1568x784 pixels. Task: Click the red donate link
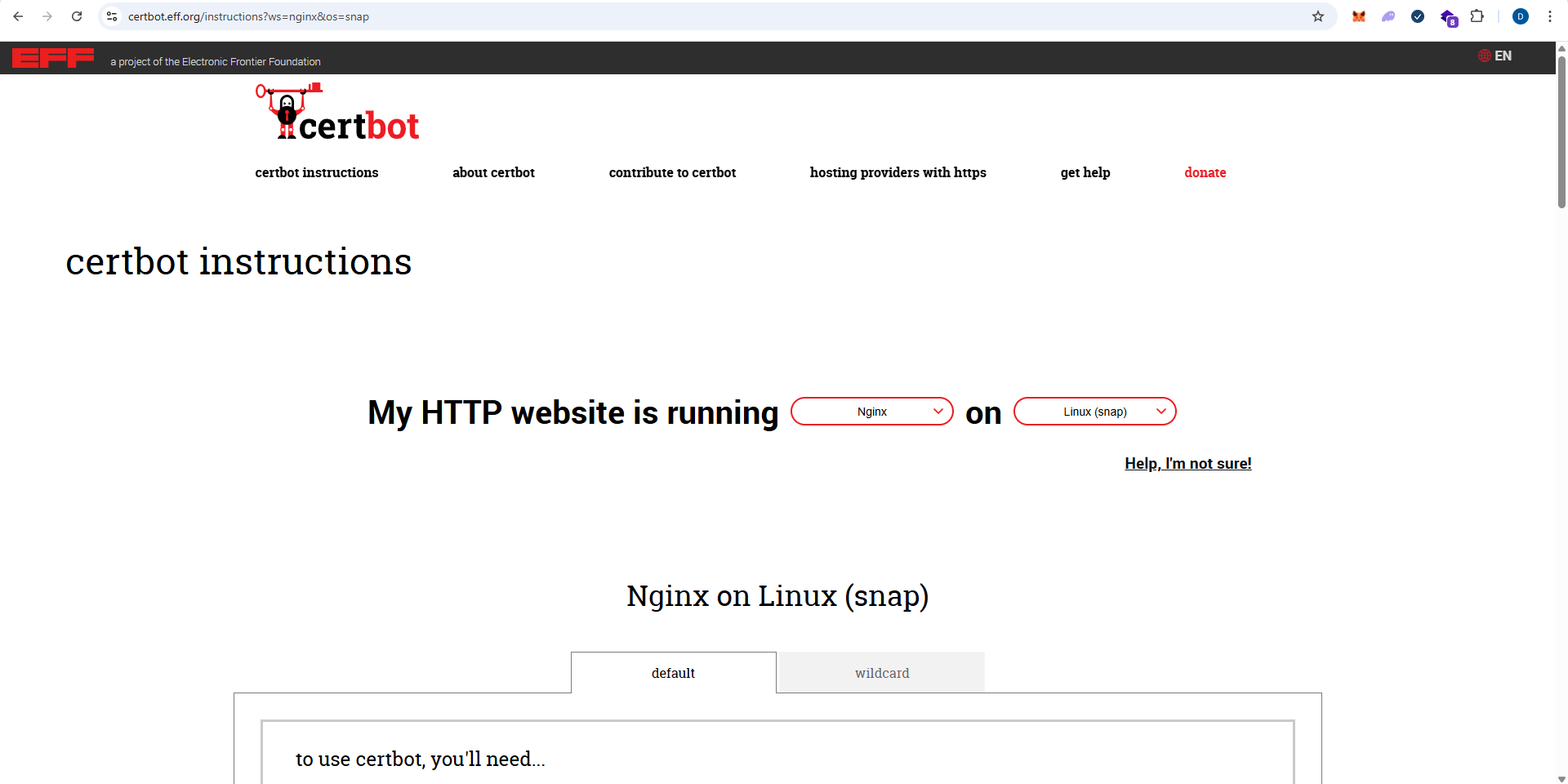tap(1205, 172)
